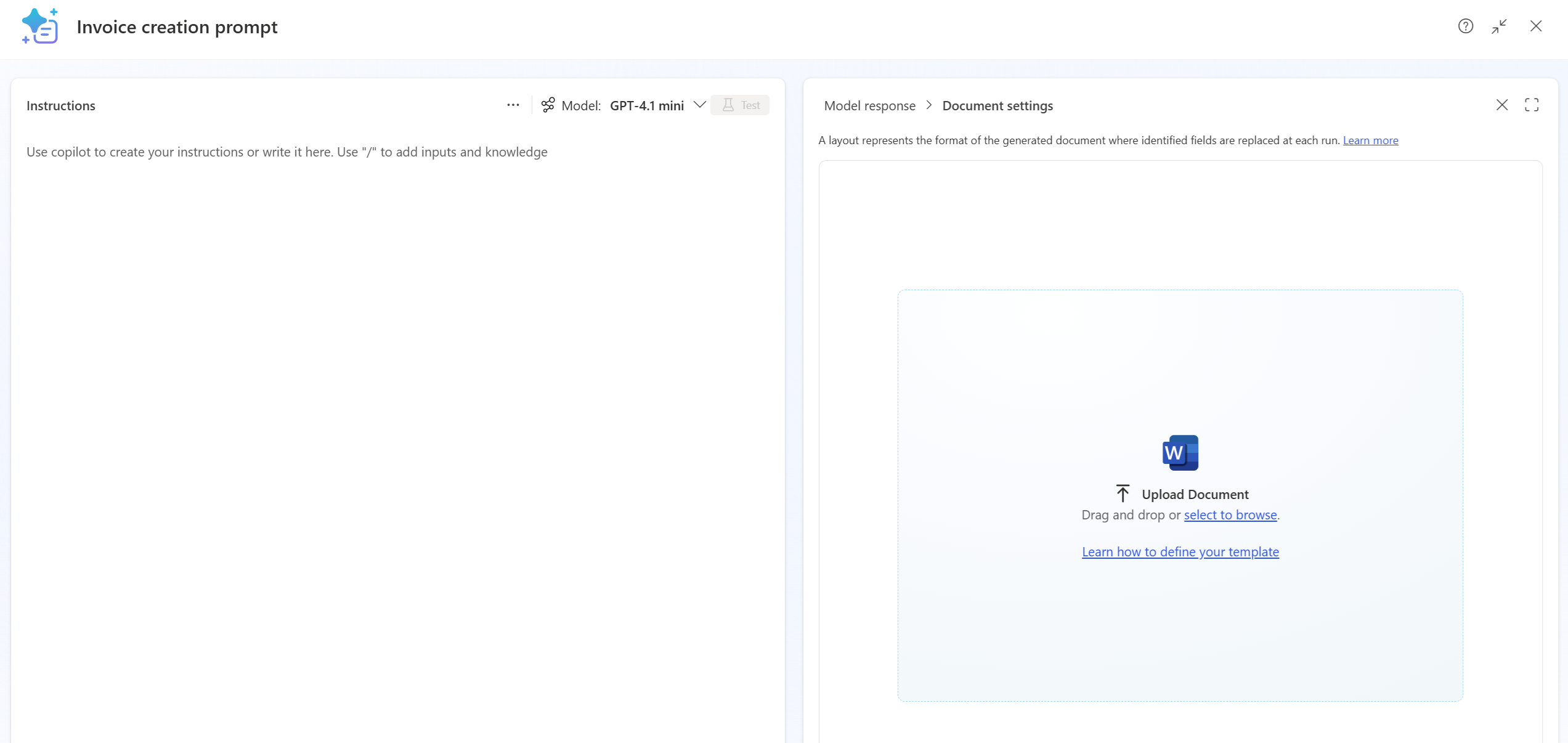Click the Learn more link about layouts
The height and width of the screenshot is (743, 1568).
(1370, 140)
